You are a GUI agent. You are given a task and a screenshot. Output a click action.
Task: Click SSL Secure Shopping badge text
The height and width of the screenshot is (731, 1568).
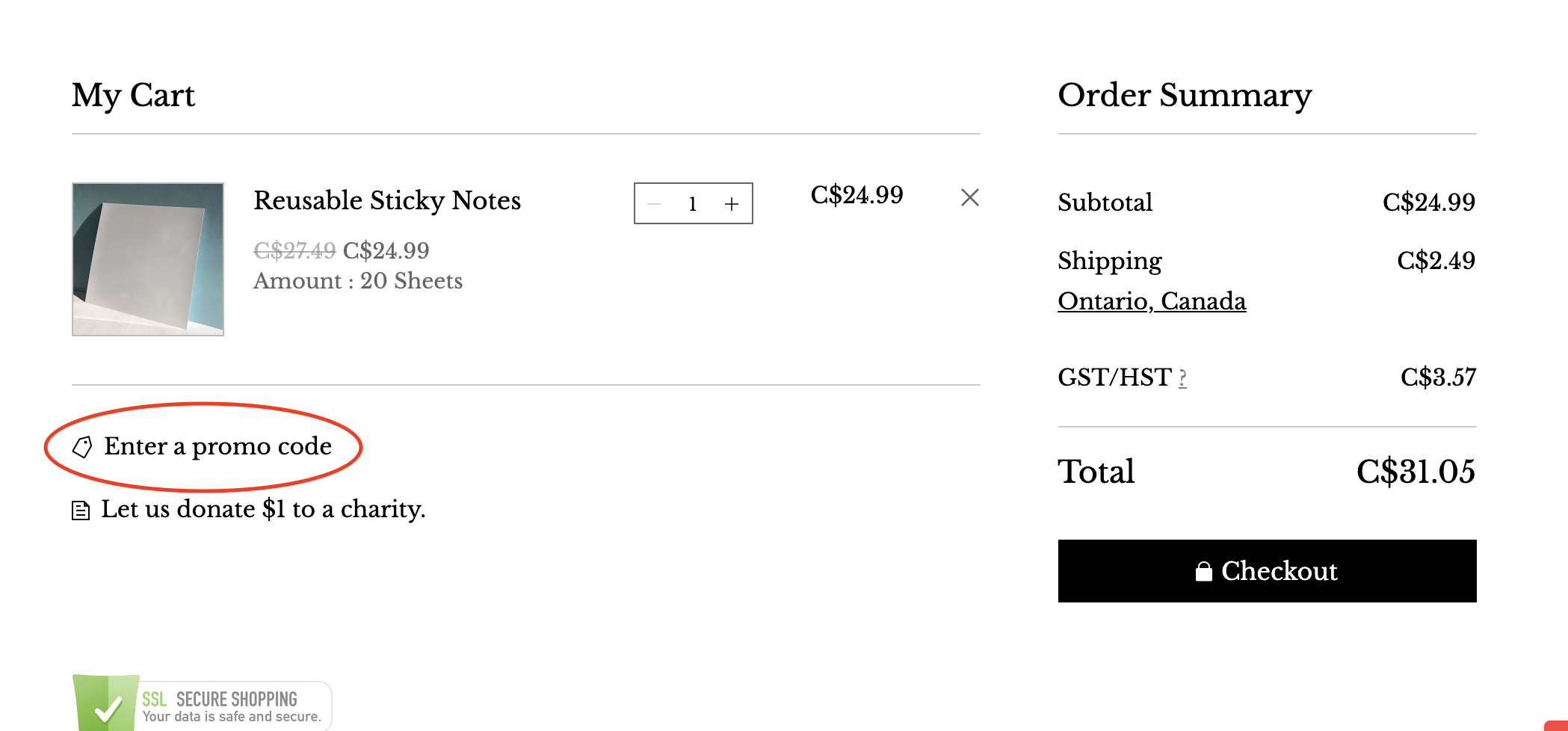pyautogui.click(x=232, y=706)
